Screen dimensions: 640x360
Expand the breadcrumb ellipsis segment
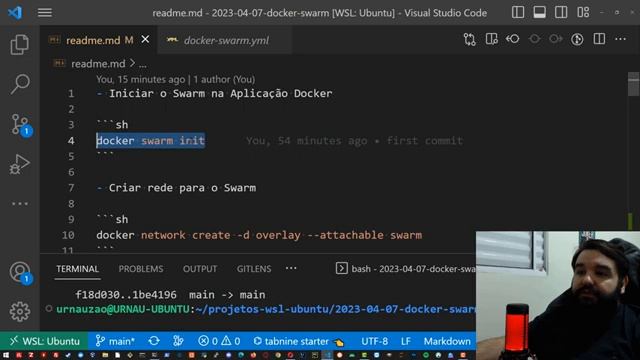click(142, 64)
